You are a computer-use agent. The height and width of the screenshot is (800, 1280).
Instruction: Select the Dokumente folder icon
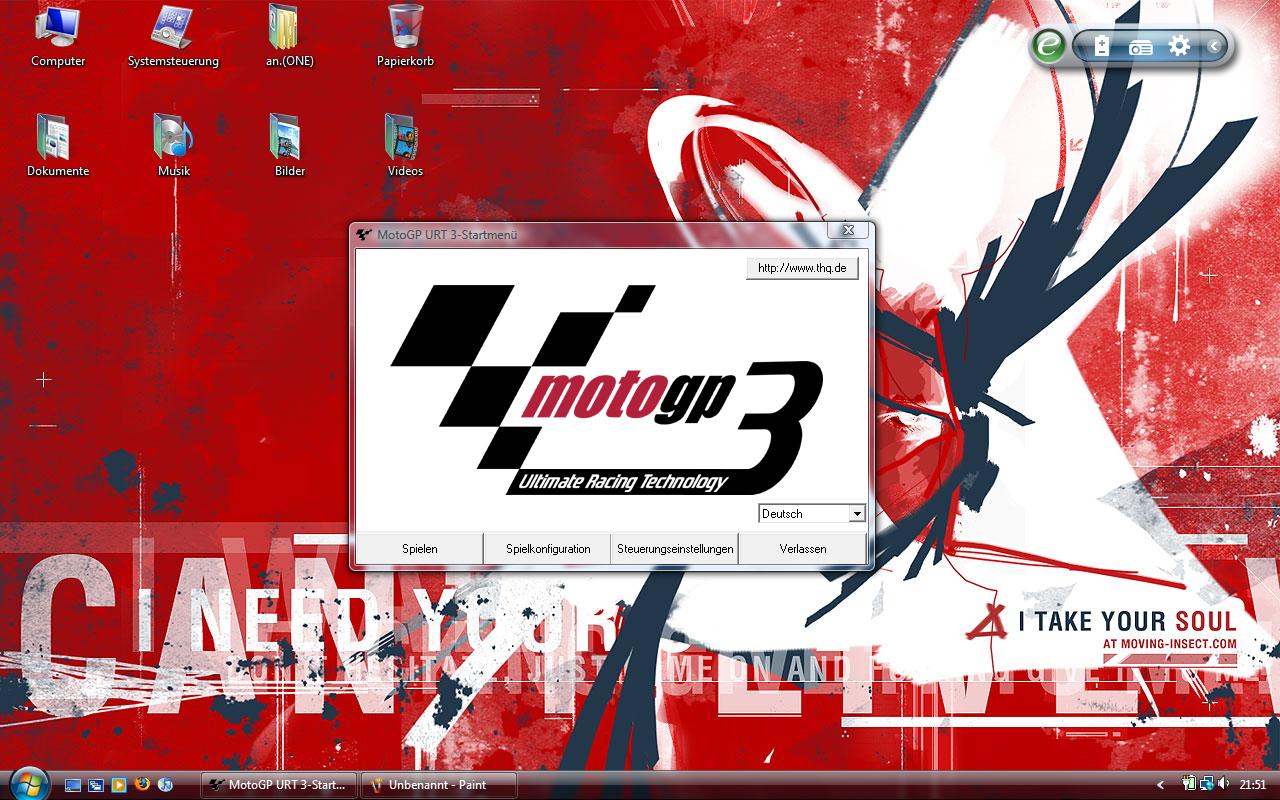[x=57, y=146]
